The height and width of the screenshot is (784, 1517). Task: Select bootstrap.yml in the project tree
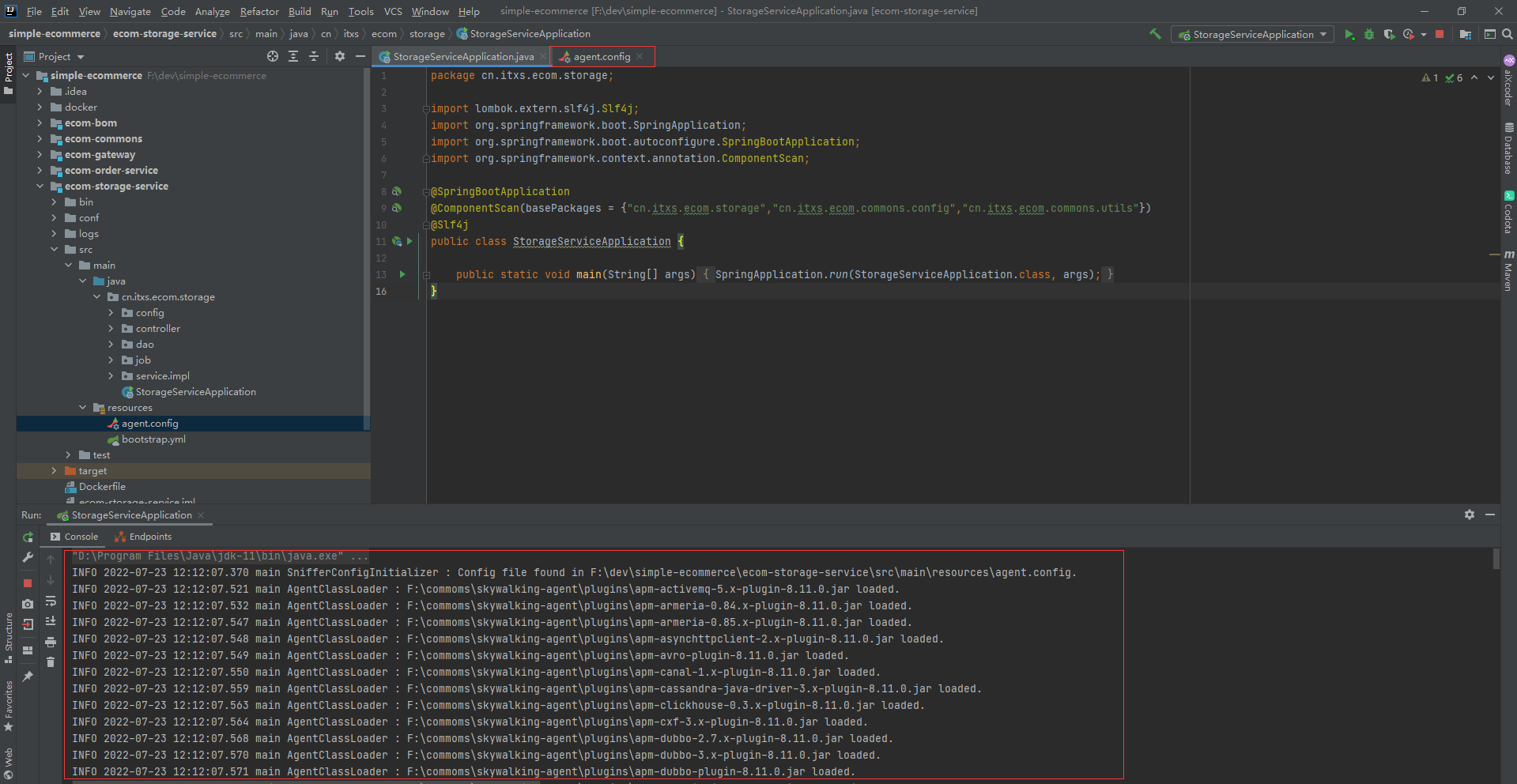click(153, 439)
